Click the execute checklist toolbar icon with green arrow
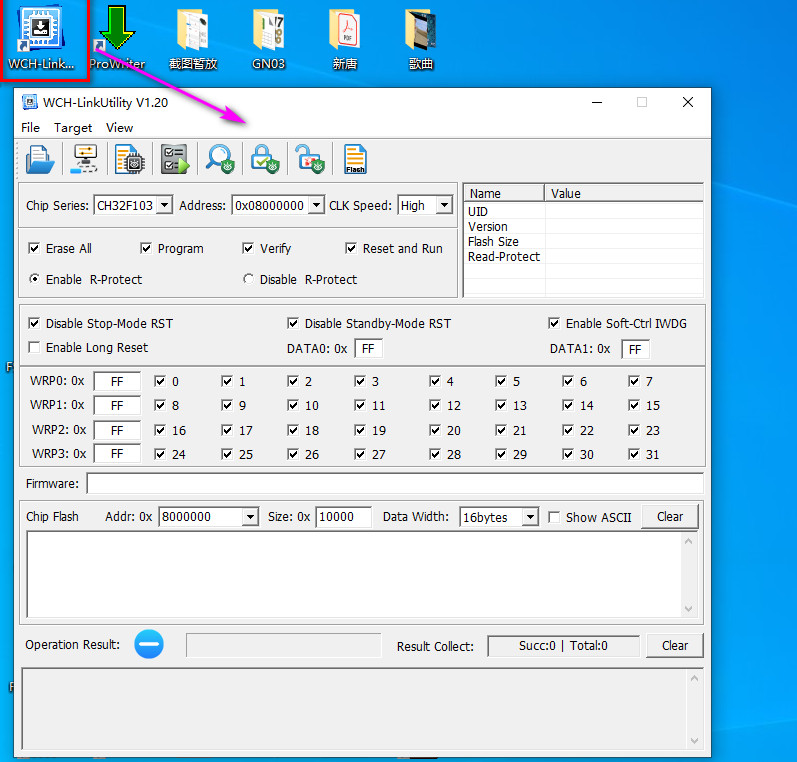 point(175,159)
